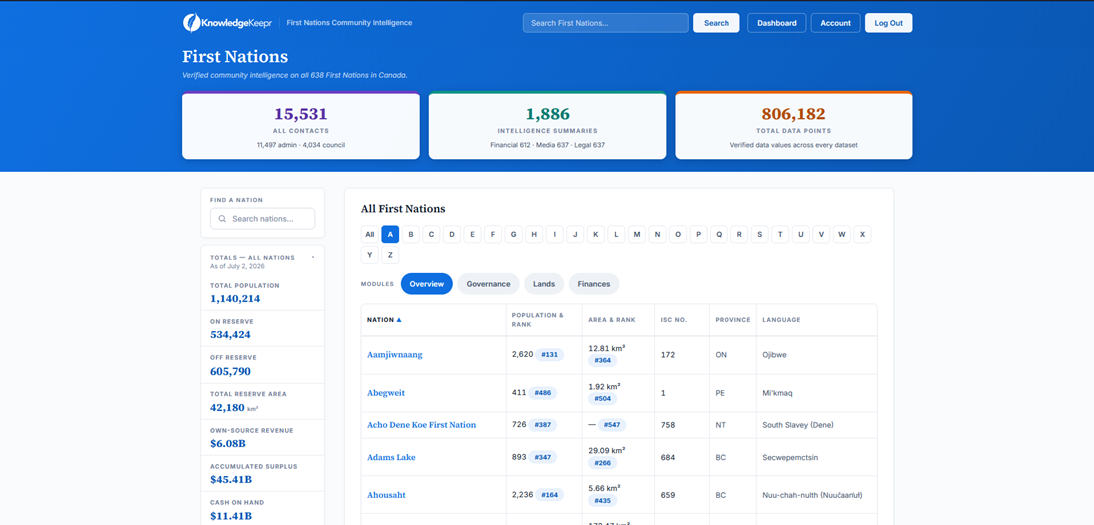
Task: Filter nations starting with R
Action: [x=740, y=235]
